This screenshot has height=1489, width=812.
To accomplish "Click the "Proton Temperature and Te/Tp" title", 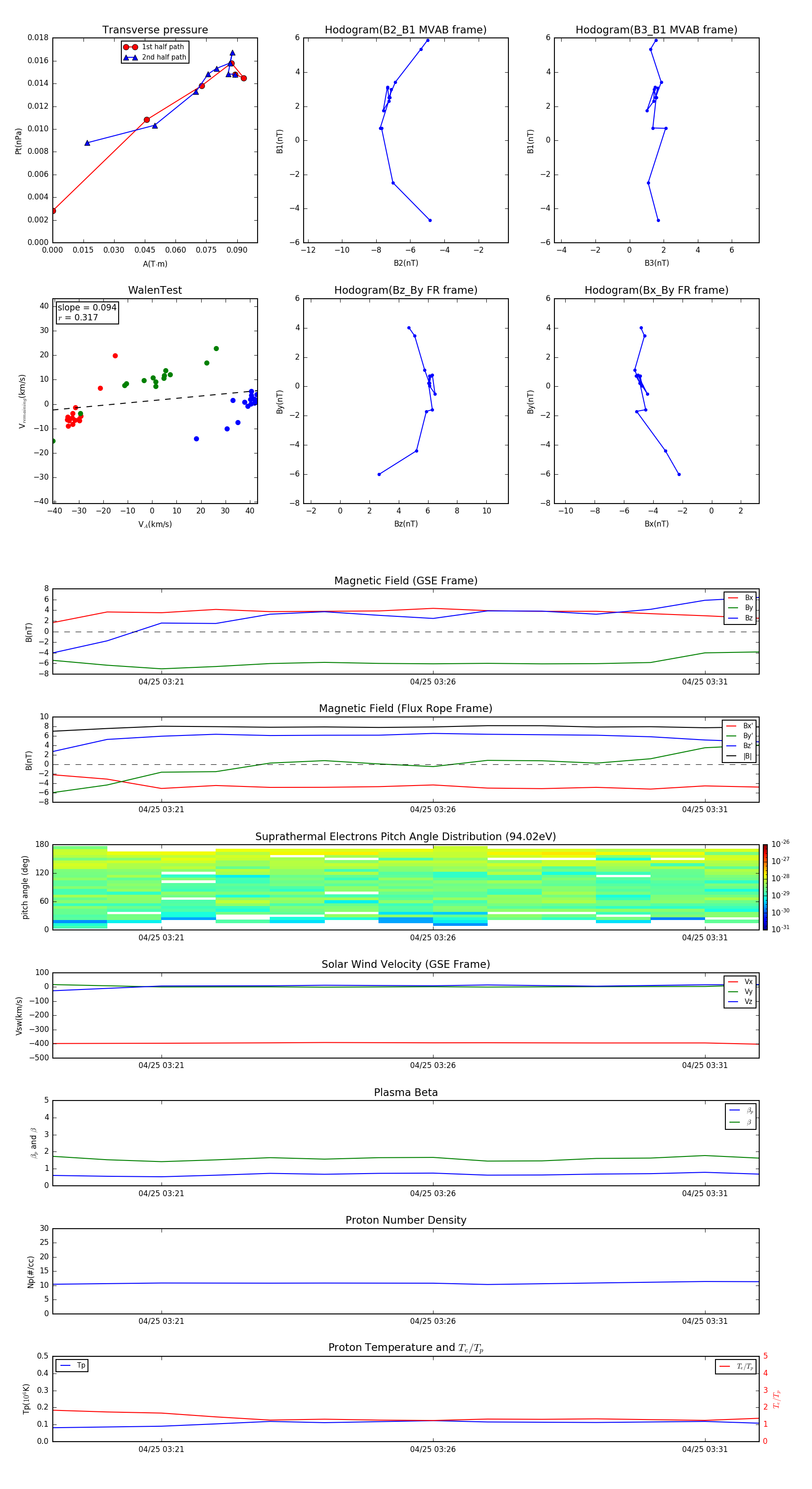I will (406, 1347).
